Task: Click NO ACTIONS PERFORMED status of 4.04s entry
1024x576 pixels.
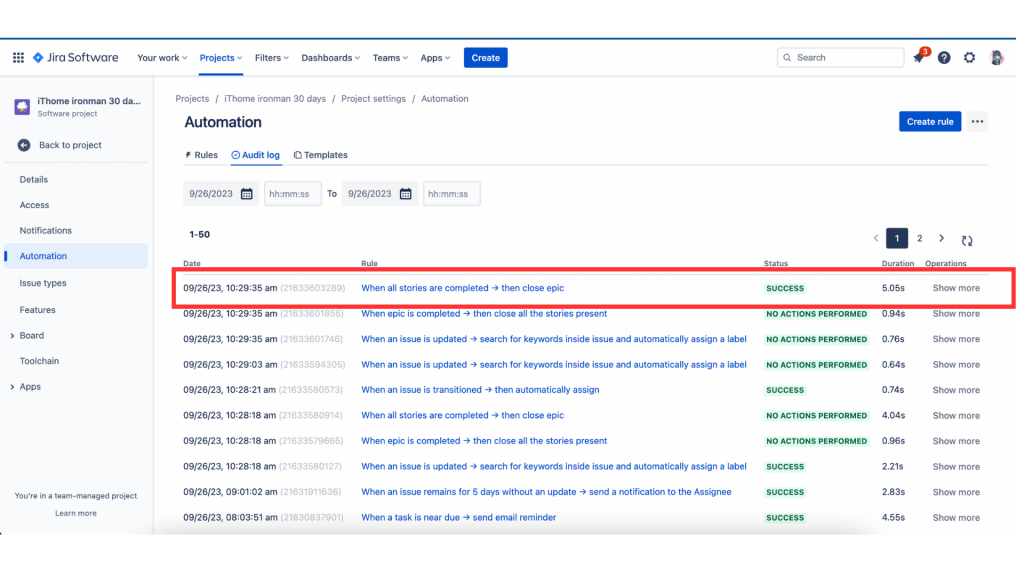Action: (816, 415)
